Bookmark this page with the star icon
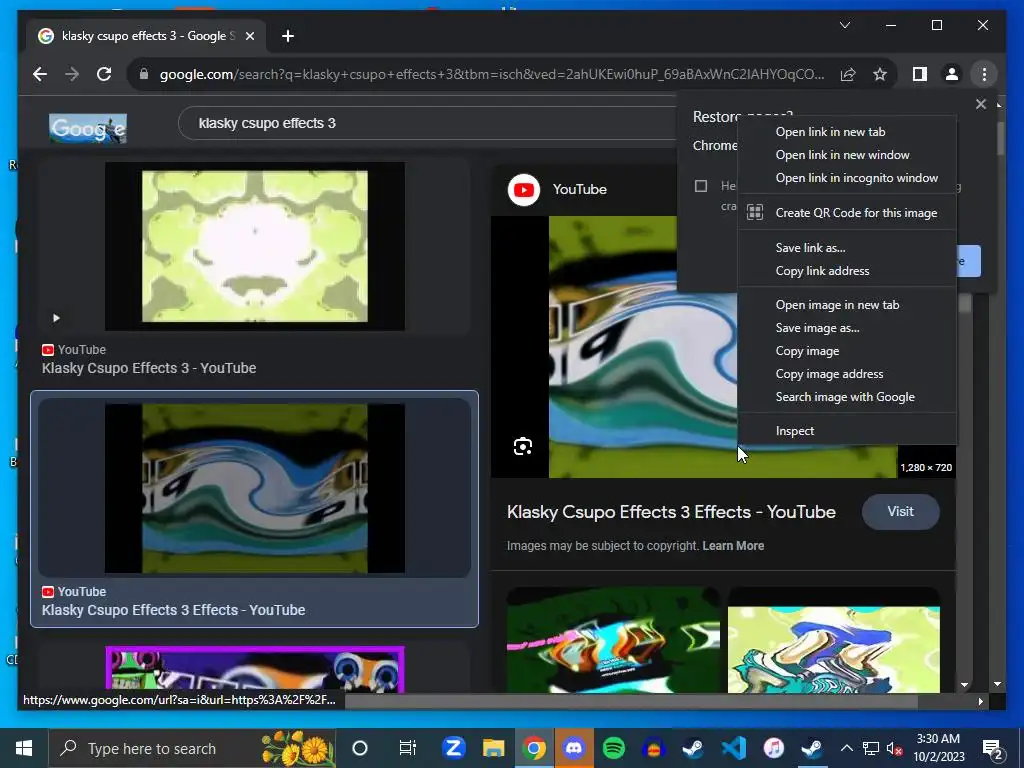1024x768 pixels. 880,74
